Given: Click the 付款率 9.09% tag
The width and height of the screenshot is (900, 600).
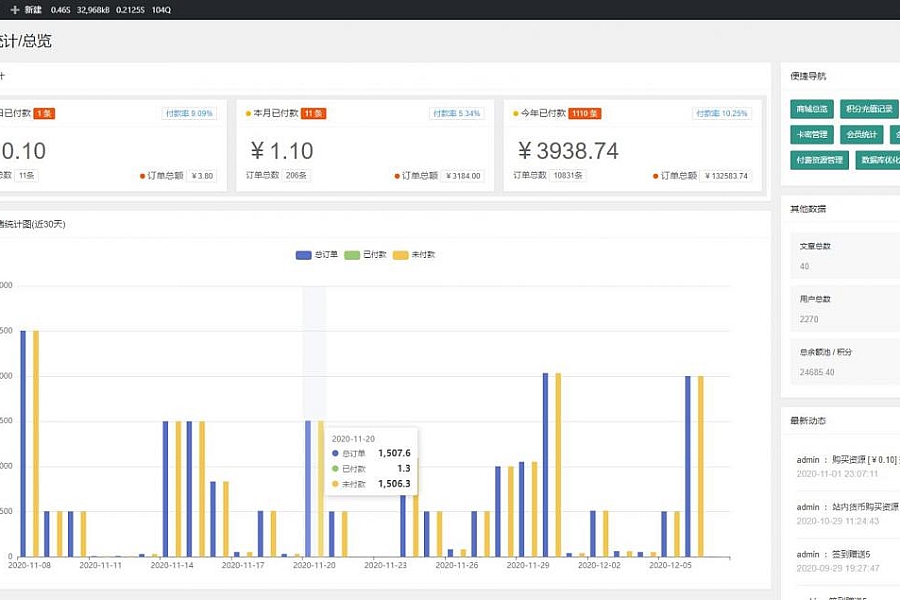Looking at the screenshot, I should (189, 113).
